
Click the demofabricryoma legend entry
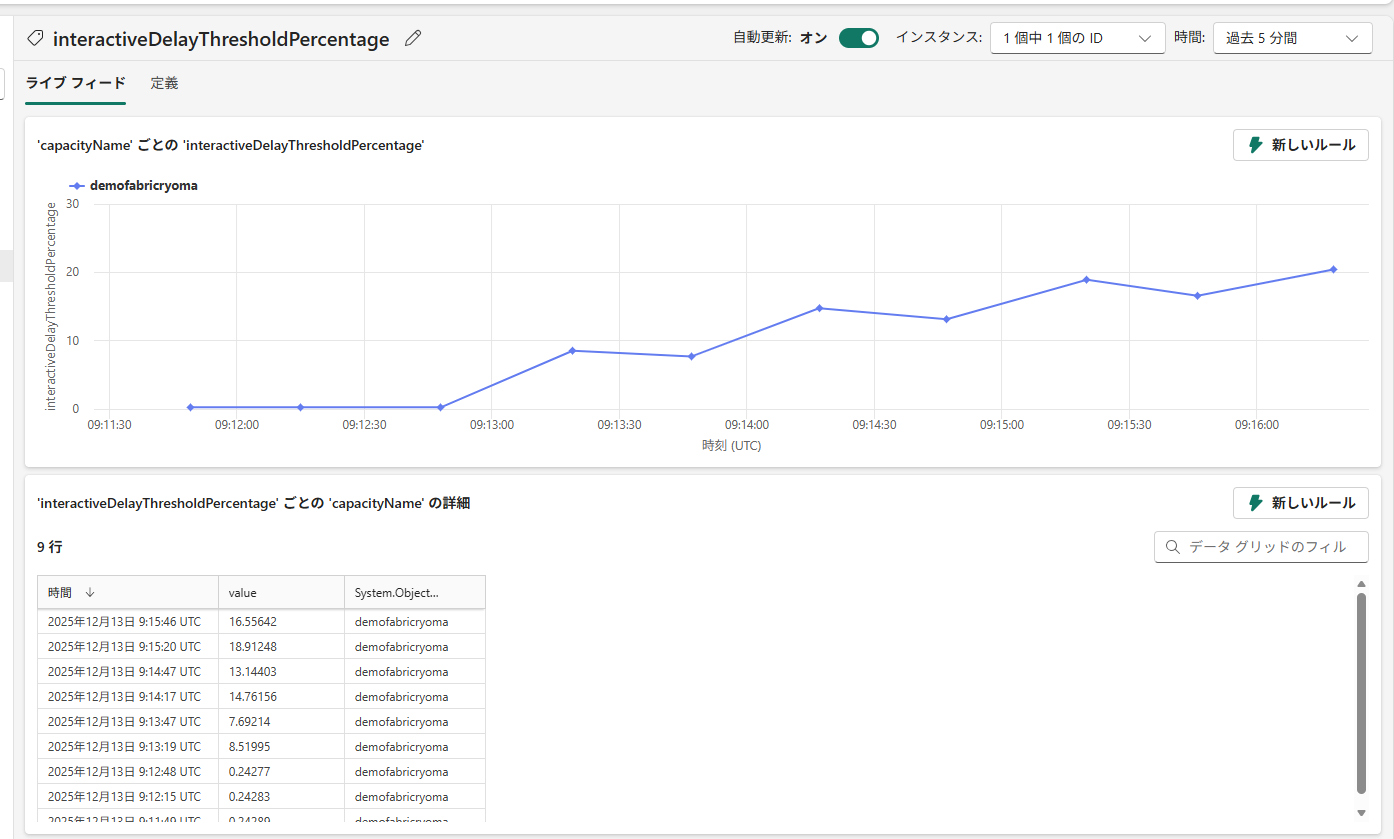133,185
